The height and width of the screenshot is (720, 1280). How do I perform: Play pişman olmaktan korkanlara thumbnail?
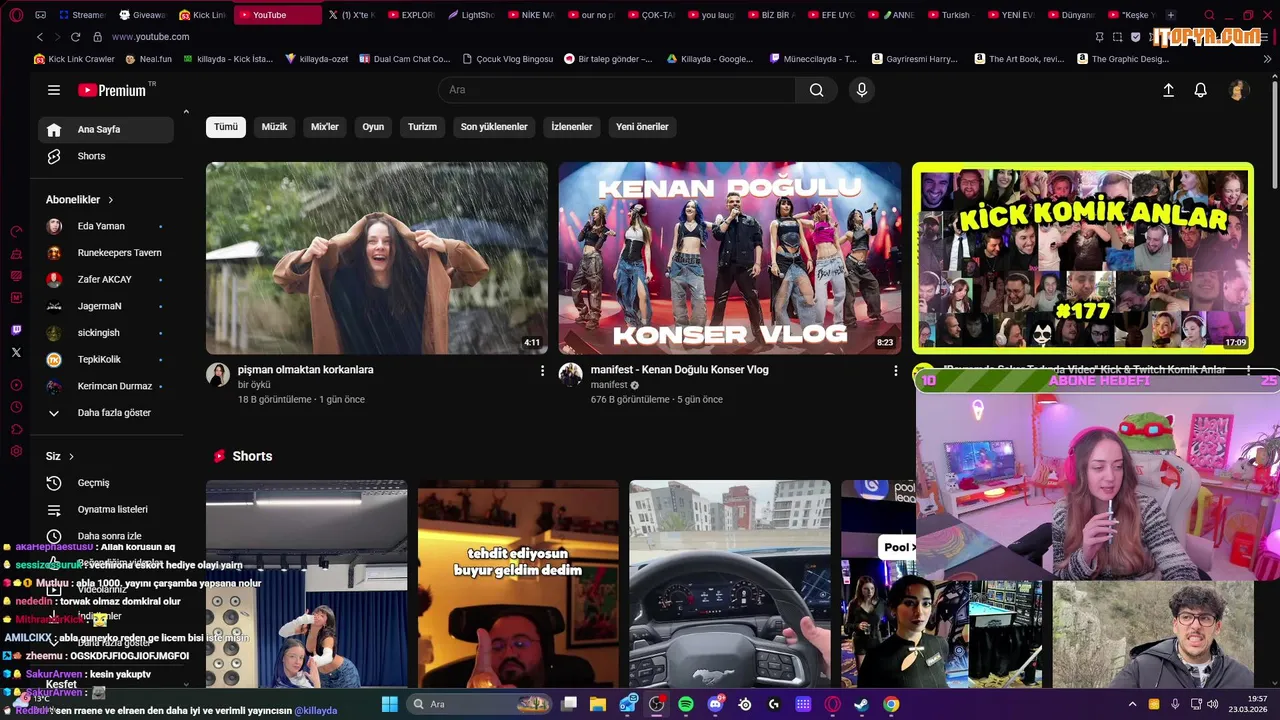click(x=377, y=258)
